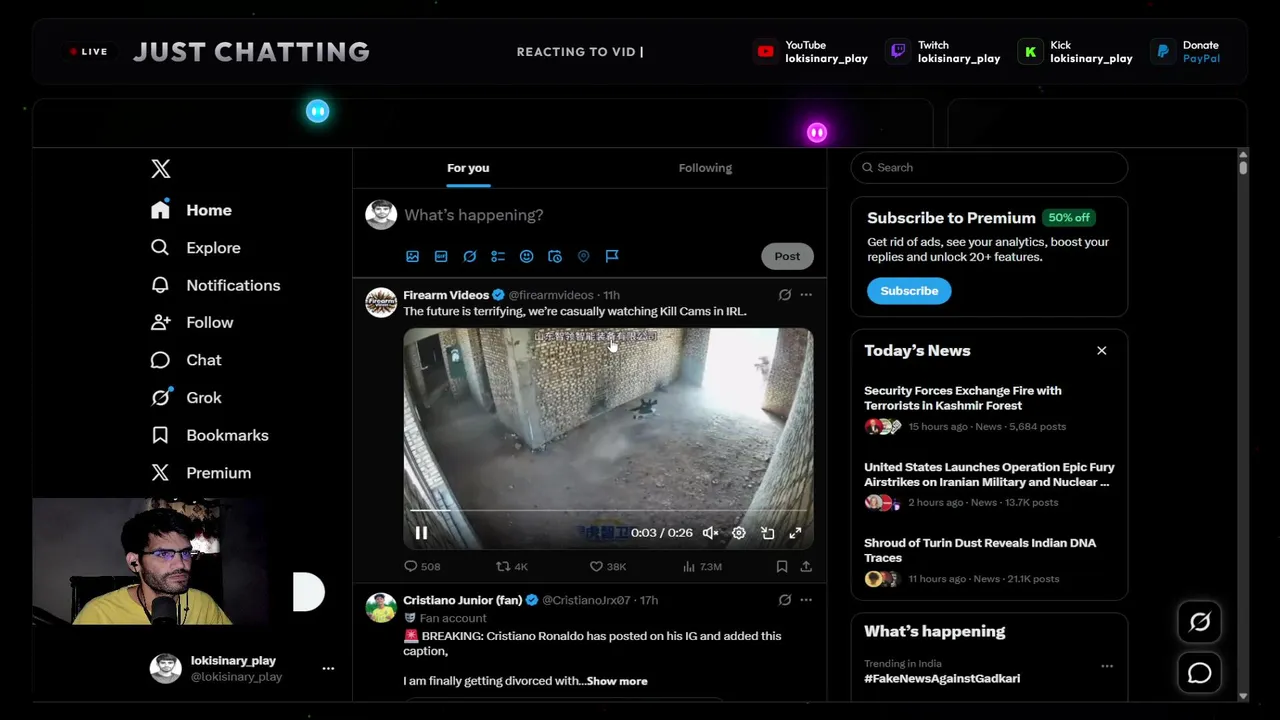
Task: Click the Post button
Action: coord(787,256)
